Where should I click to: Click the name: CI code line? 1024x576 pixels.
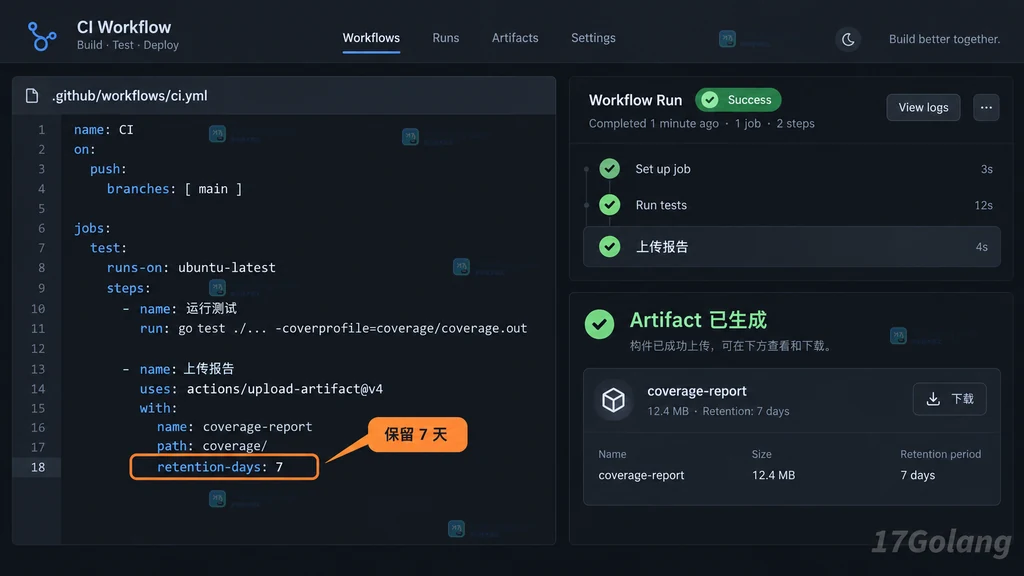(x=103, y=130)
